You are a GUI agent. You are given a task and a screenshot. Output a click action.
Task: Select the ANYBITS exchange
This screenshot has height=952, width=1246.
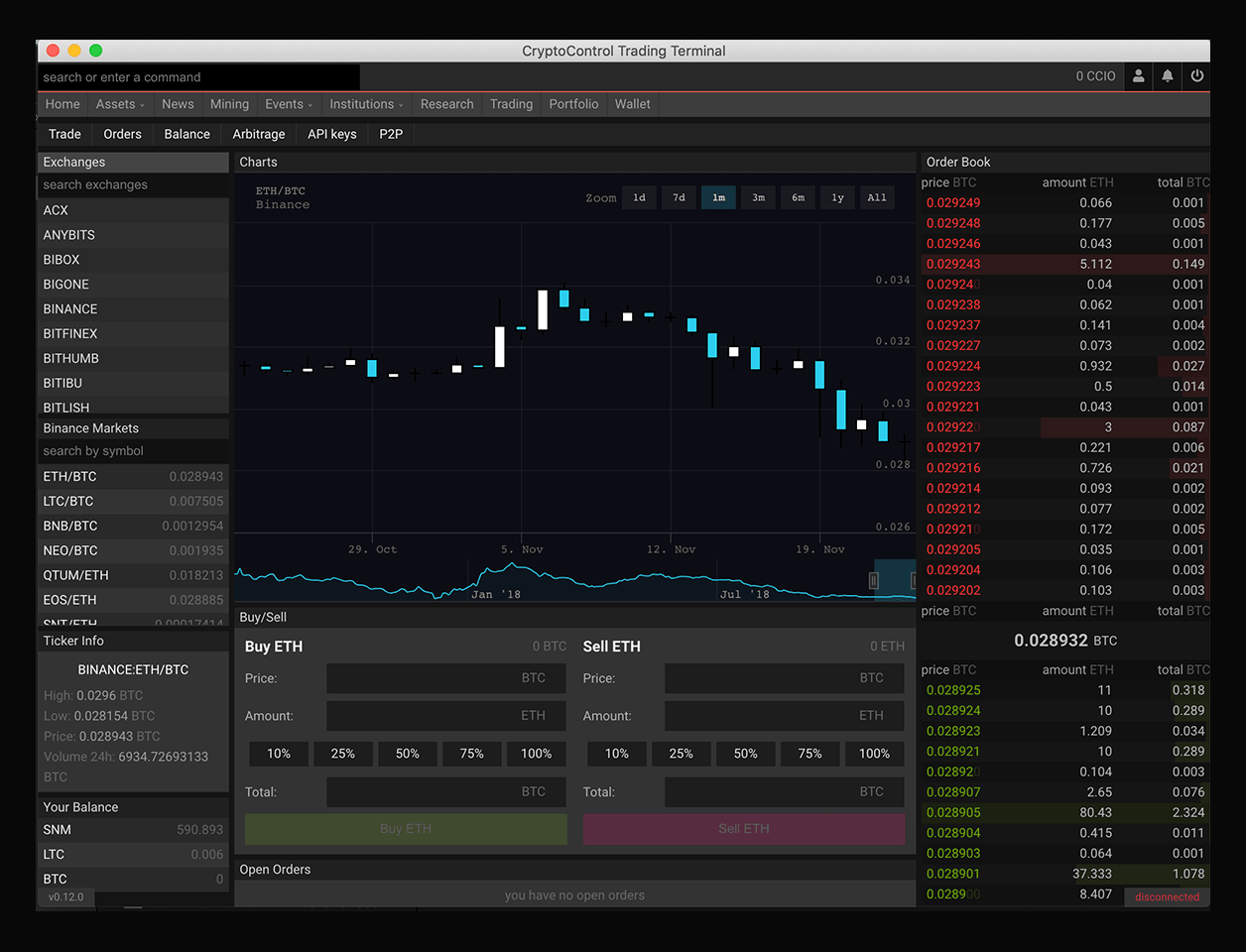[133, 235]
